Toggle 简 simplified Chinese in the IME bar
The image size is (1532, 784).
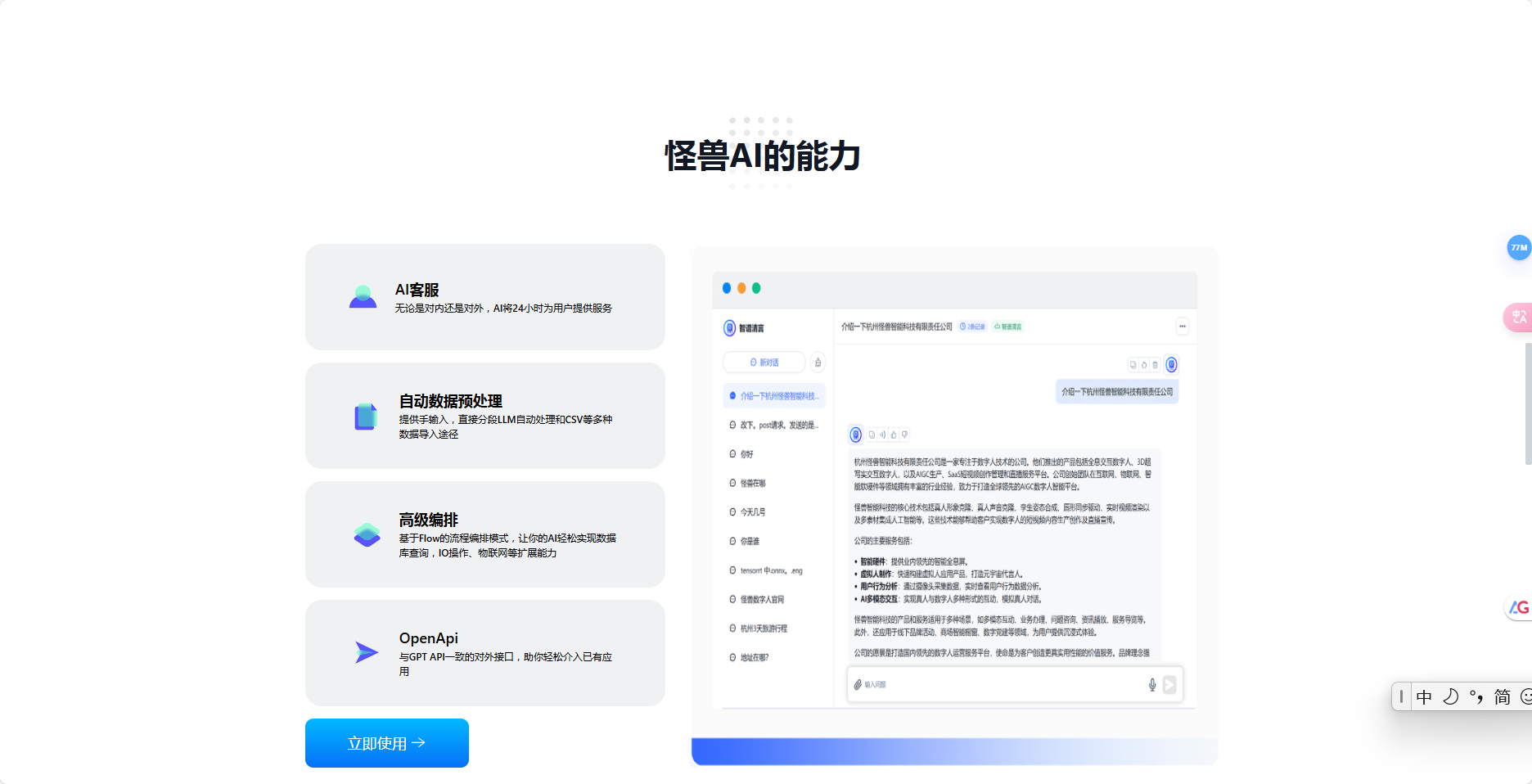pyautogui.click(x=1503, y=696)
